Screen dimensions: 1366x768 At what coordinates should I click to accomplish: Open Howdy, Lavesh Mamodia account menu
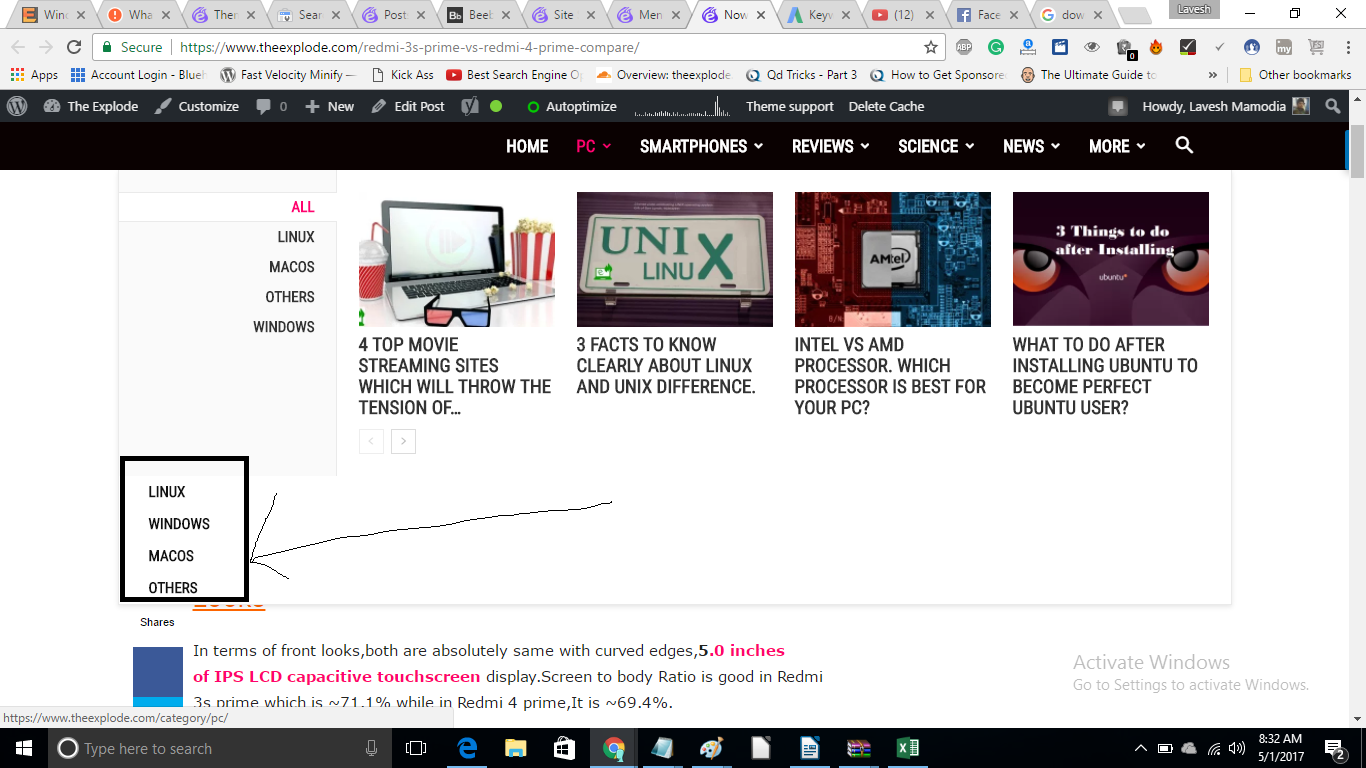point(1226,106)
